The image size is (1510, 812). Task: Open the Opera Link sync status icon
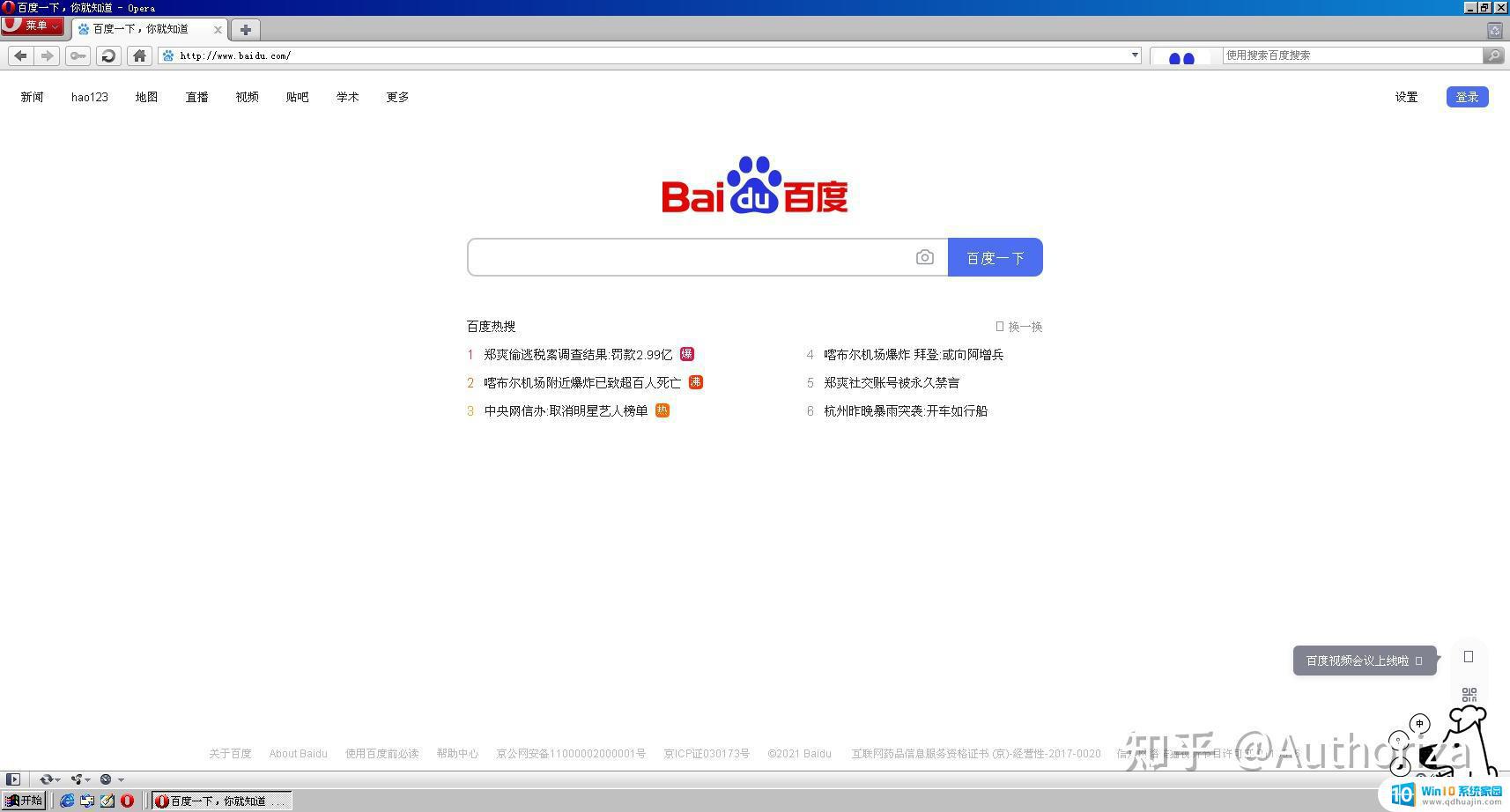(x=46, y=779)
